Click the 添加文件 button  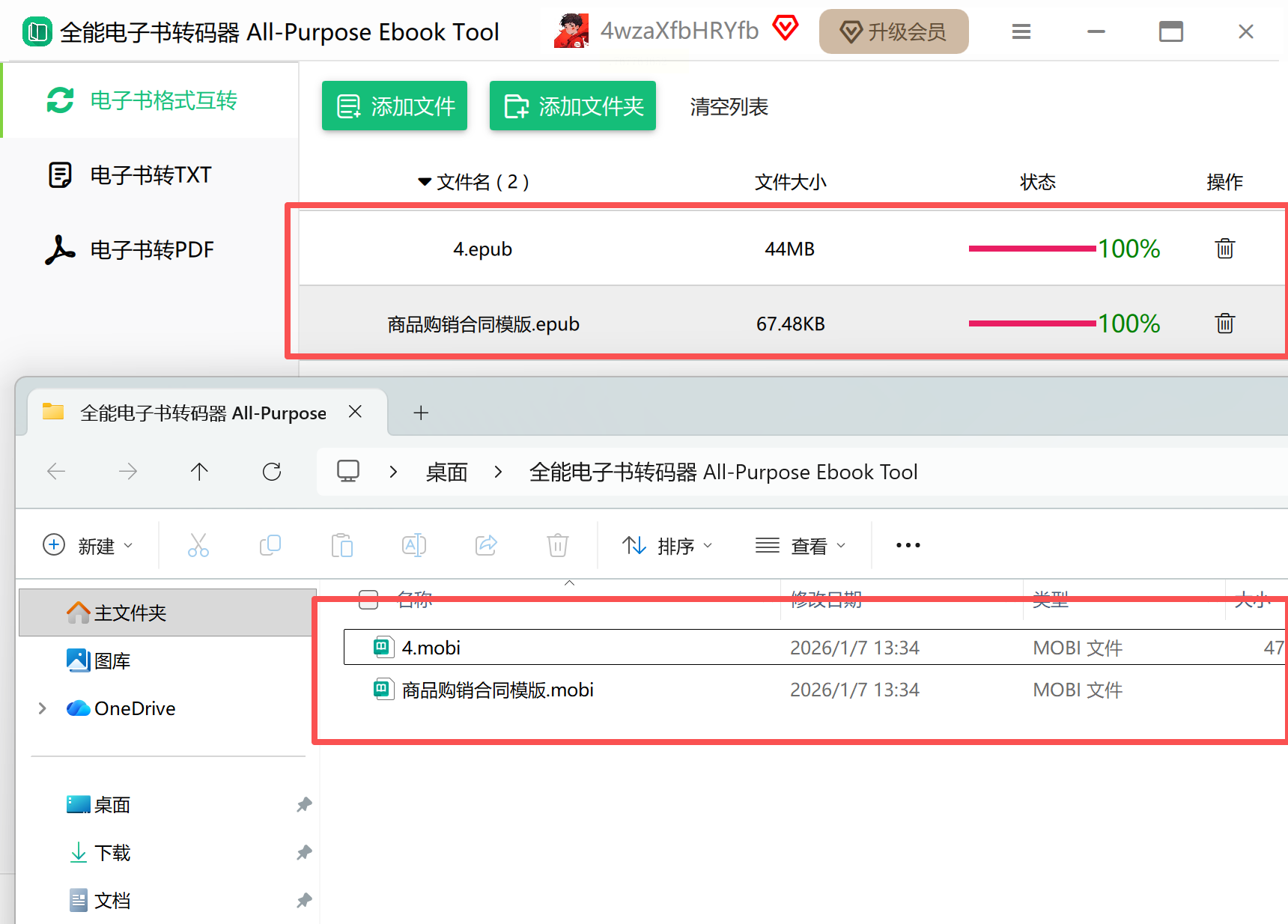tap(395, 106)
